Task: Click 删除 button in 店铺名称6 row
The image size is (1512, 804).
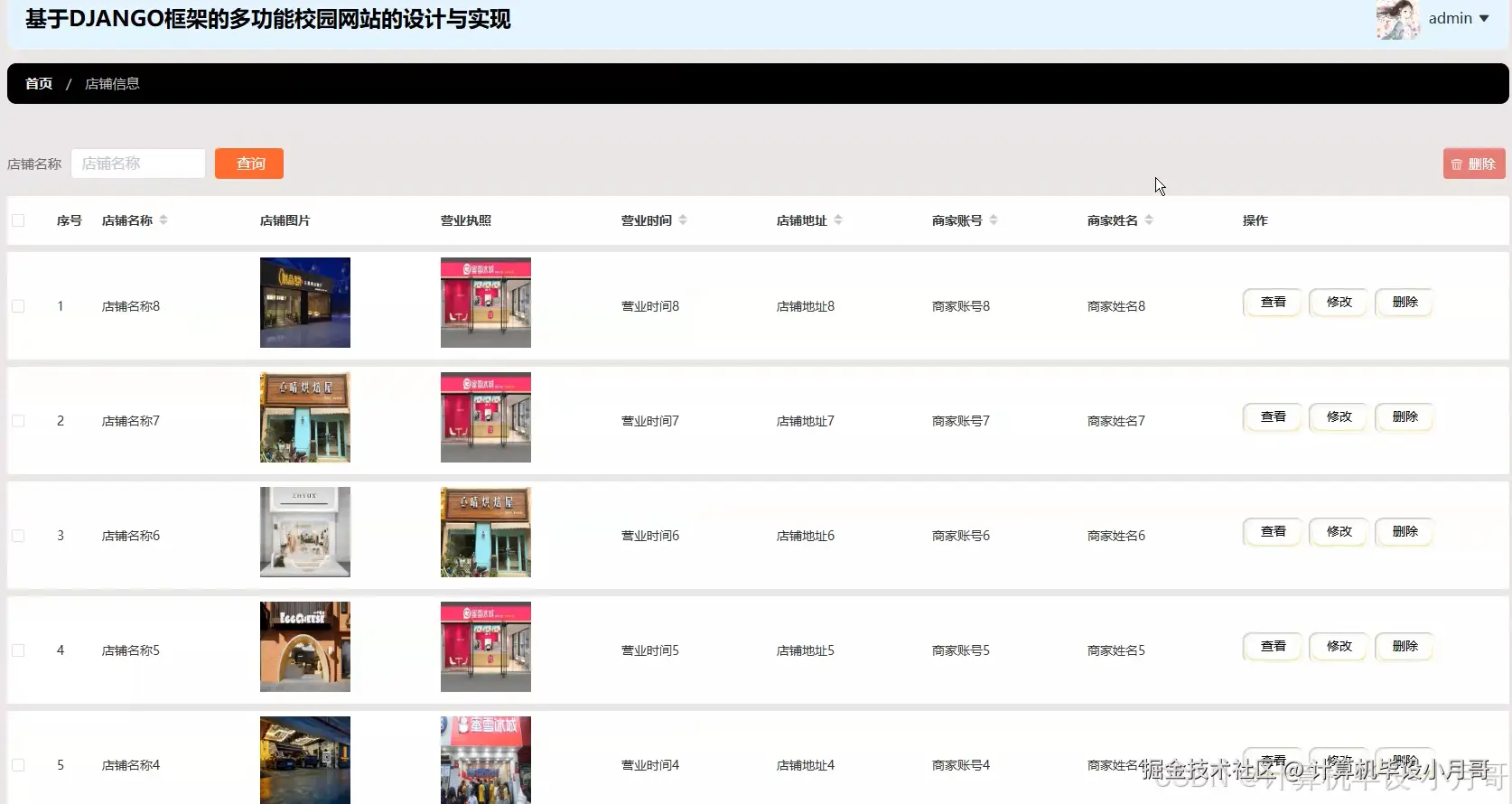Action: [1405, 531]
